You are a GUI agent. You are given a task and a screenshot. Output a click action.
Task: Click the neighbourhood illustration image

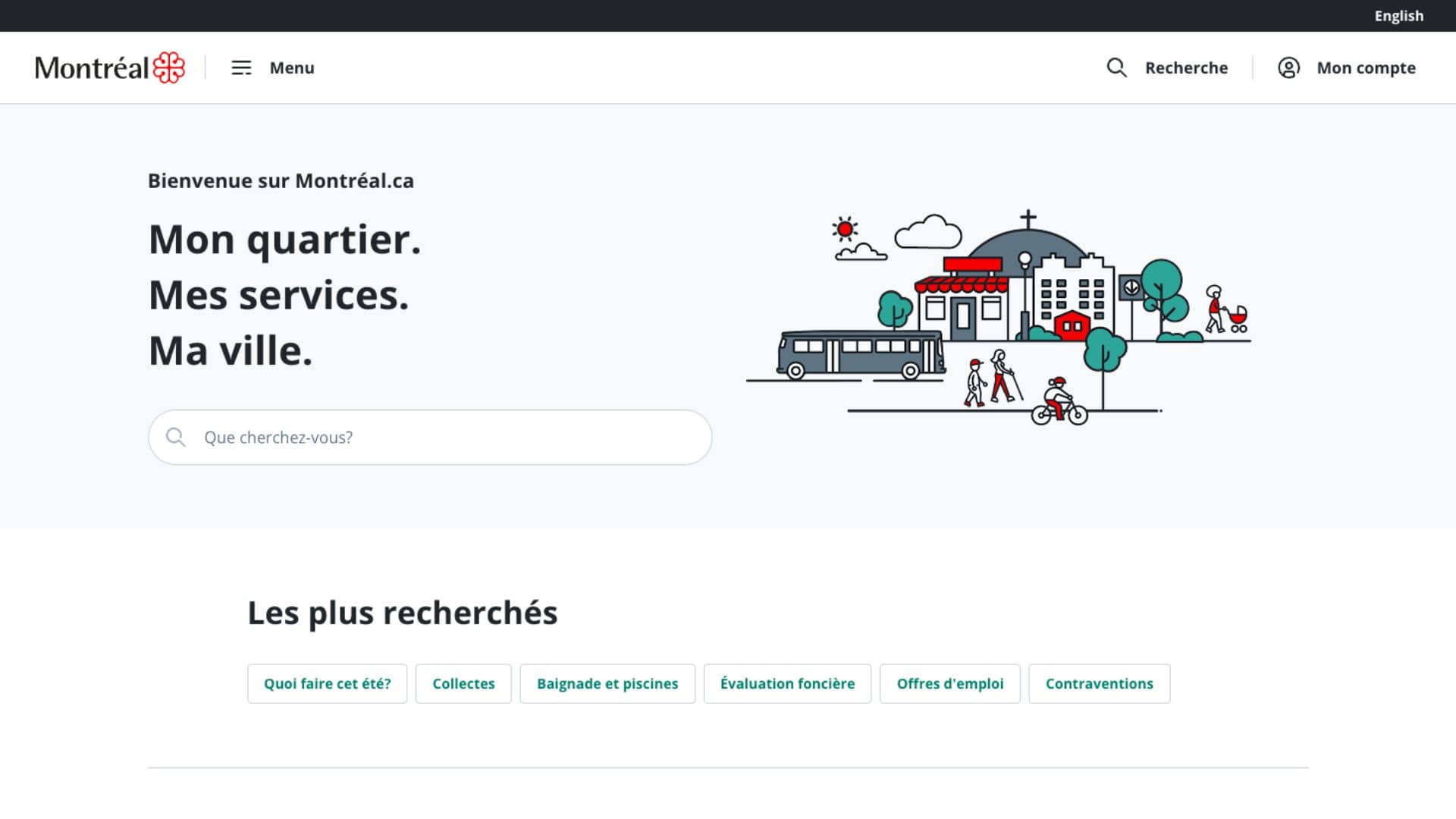[x=999, y=317]
